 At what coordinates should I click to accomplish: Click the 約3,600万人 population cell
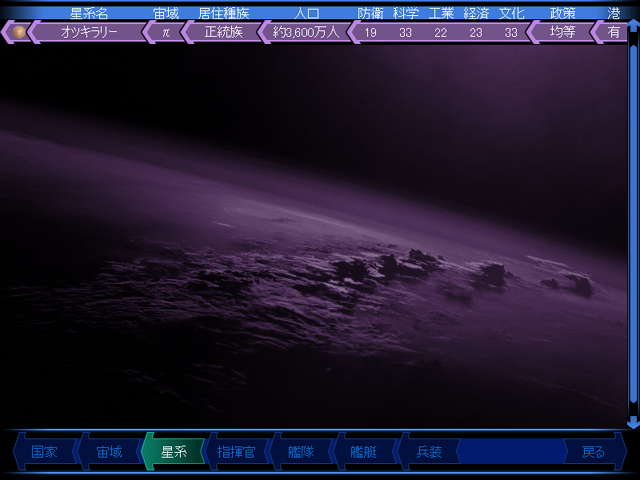point(306,32)
